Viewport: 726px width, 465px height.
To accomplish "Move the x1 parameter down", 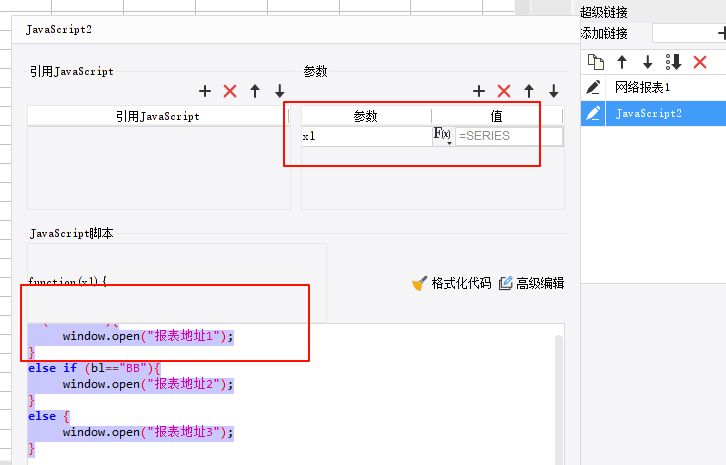I will (554, 91).
